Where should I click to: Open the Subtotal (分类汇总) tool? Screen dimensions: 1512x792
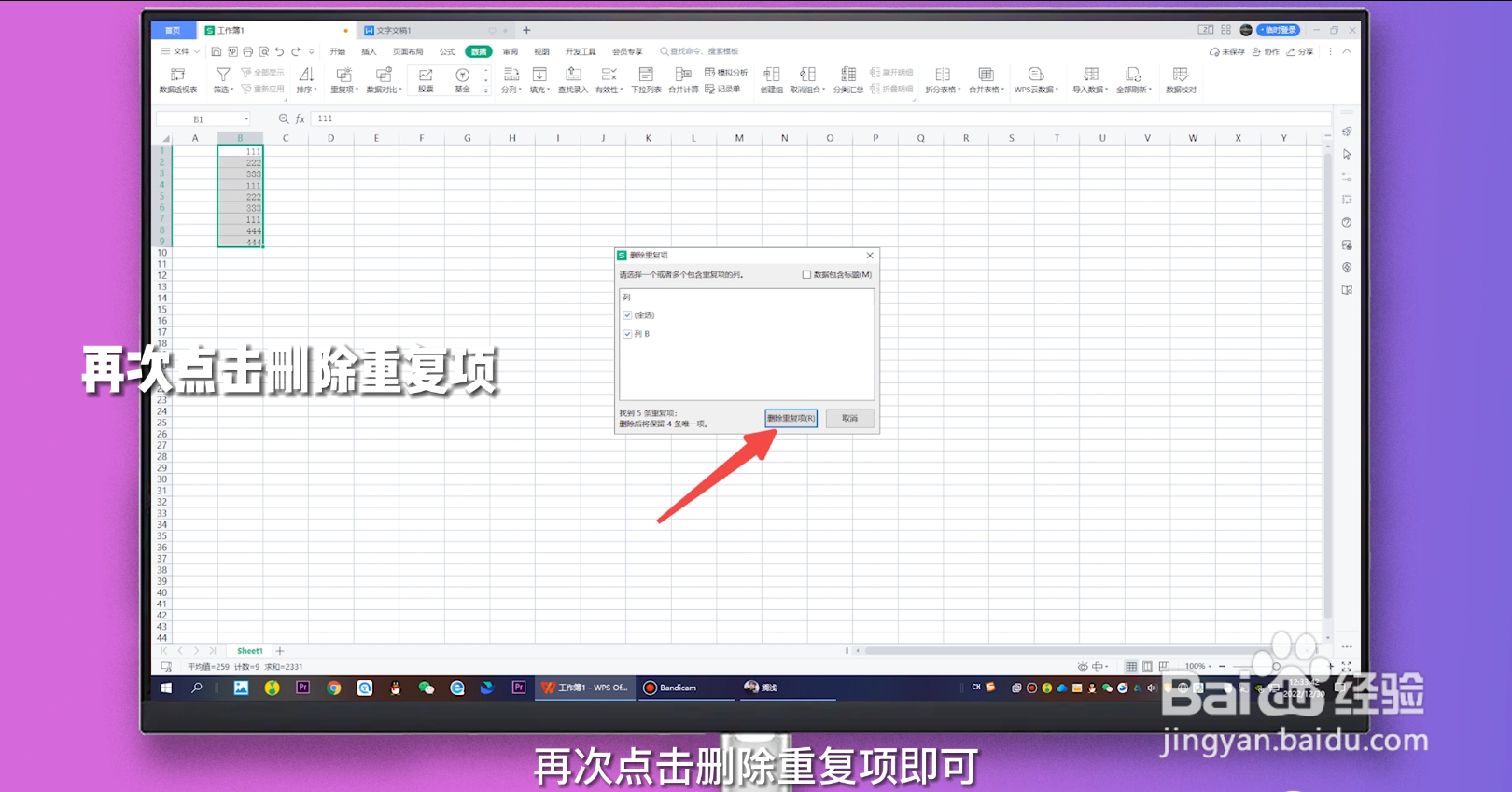tap(847, 80)
